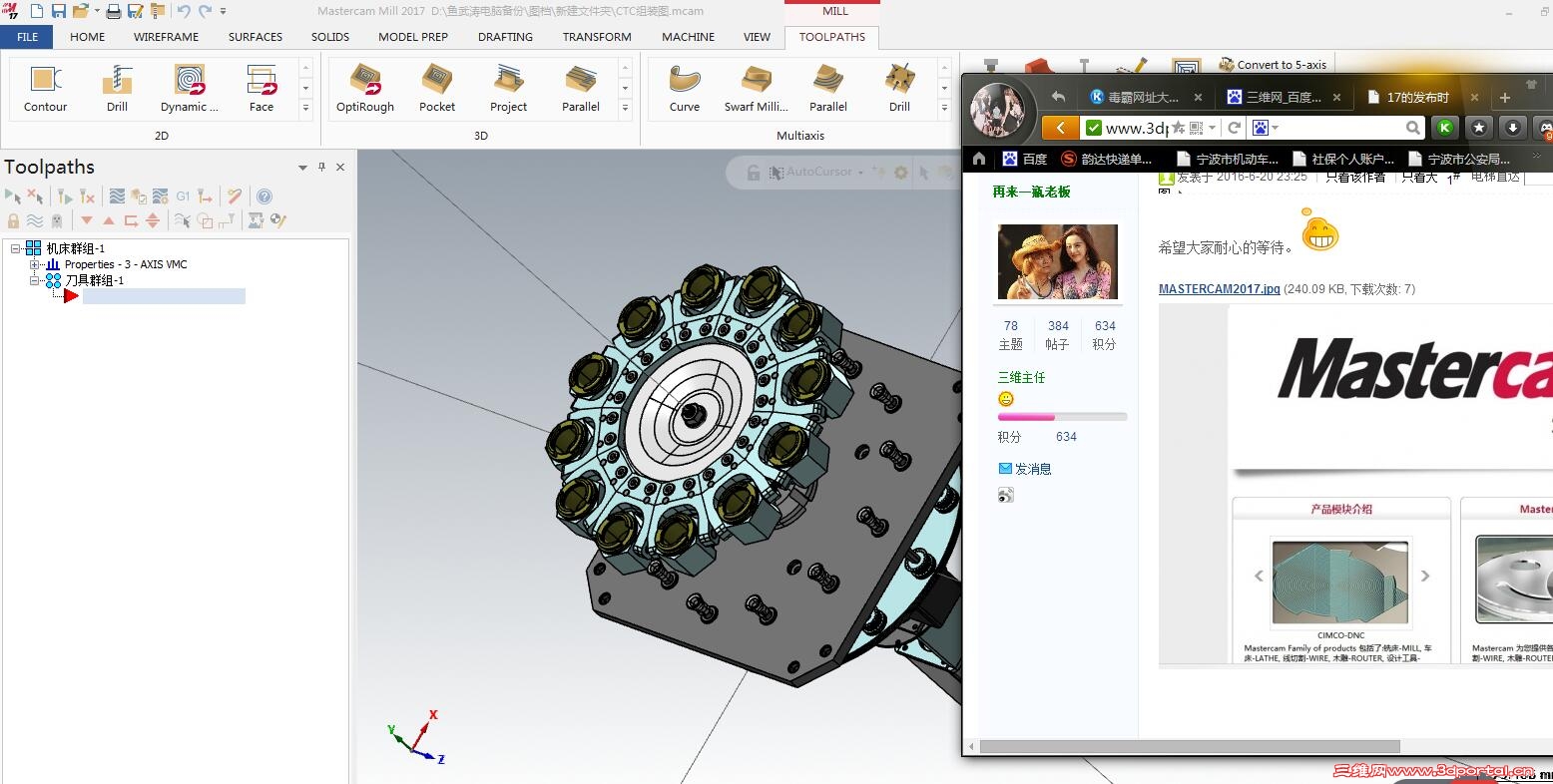Click Convert to 5-axis button
Viewport: 1553px width, 784px height.
coord(1273,65)
